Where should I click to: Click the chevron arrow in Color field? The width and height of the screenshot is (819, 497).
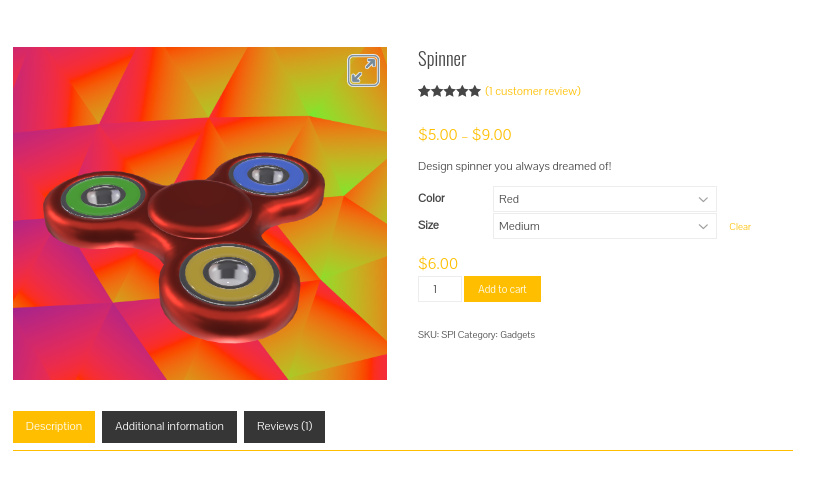pos(703,199)
